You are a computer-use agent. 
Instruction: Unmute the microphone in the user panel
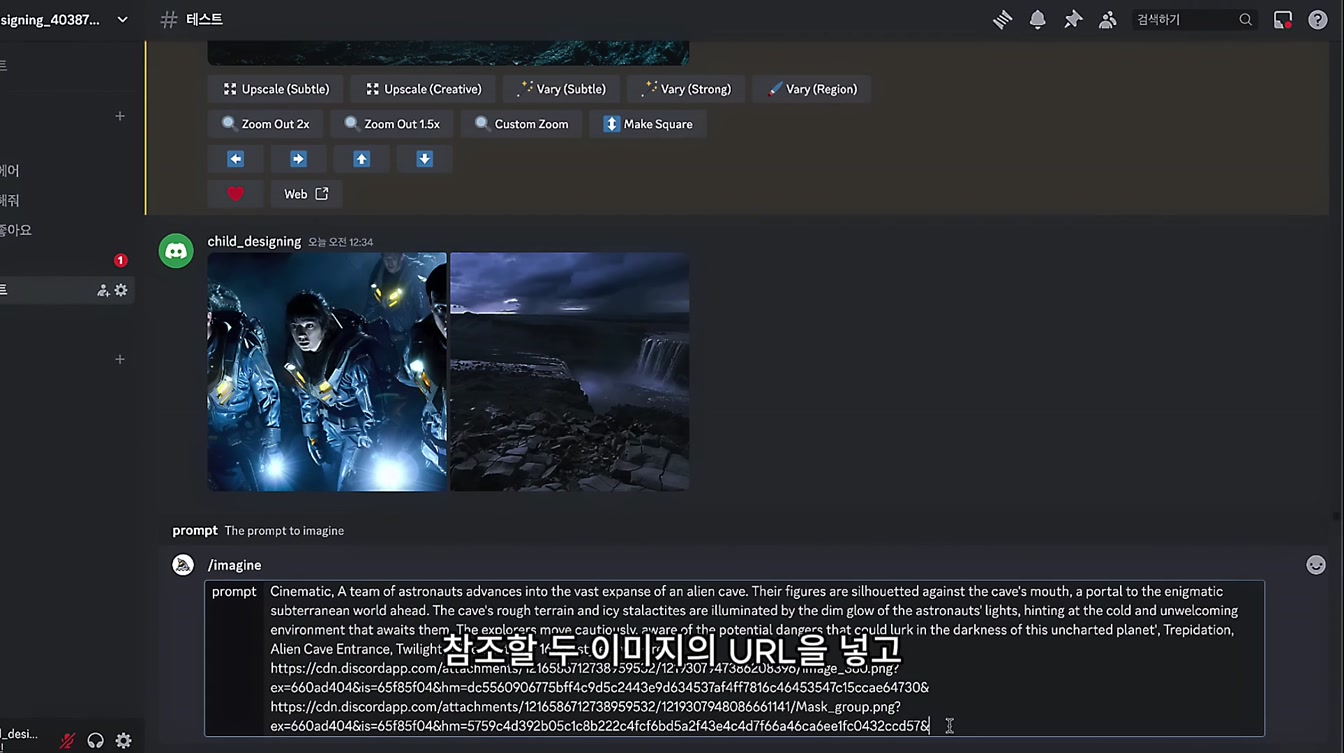pyautogui.click(x=68, y=741)
